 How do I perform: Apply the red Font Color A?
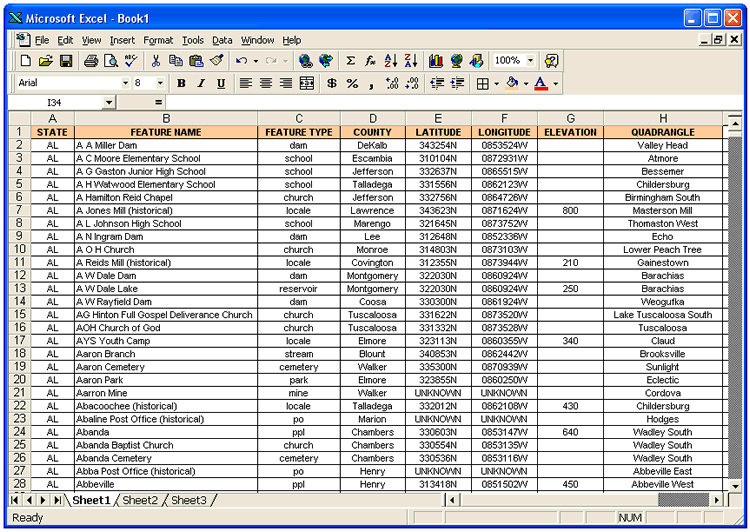click(541, 83)
